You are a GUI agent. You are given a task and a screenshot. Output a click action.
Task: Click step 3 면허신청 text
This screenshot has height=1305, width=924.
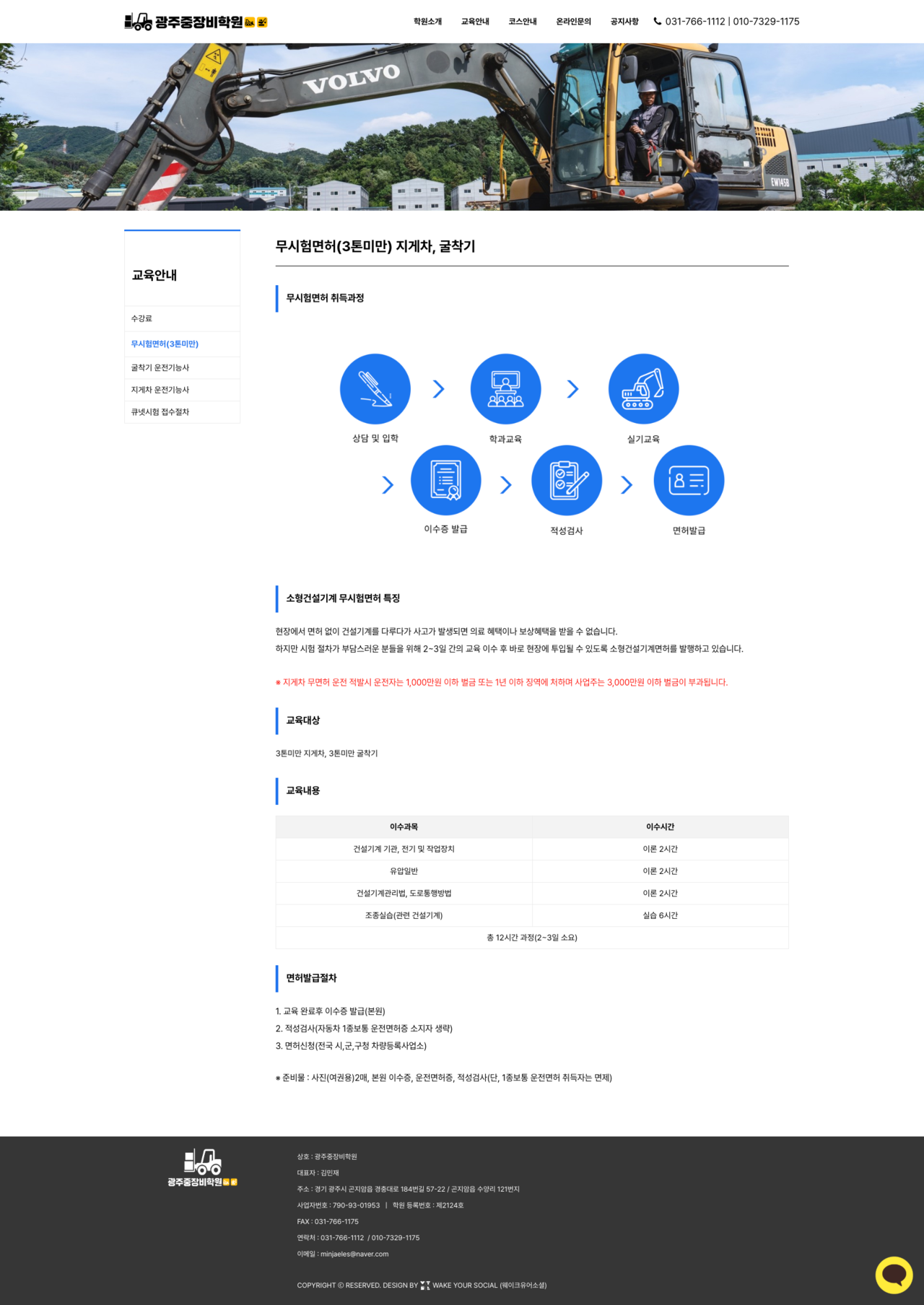click(351, 1046)
